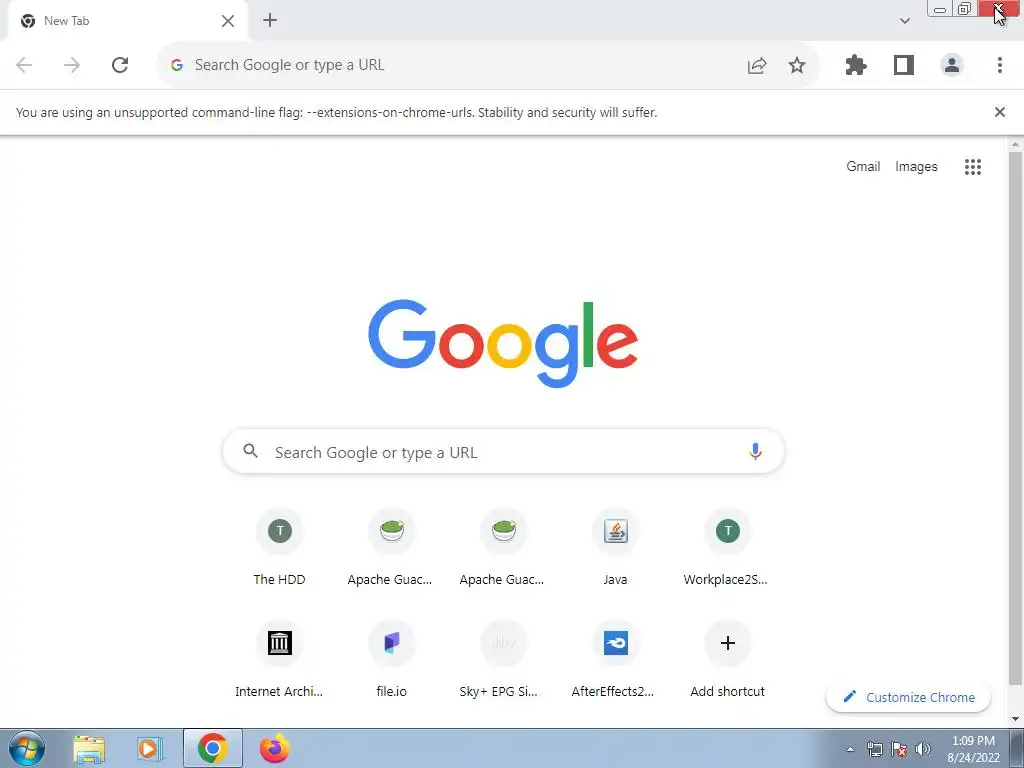This screenshot has width=1024, height=768.
Task: Dismiss the unsupported flag warning bar
Action: coord(999,112)
